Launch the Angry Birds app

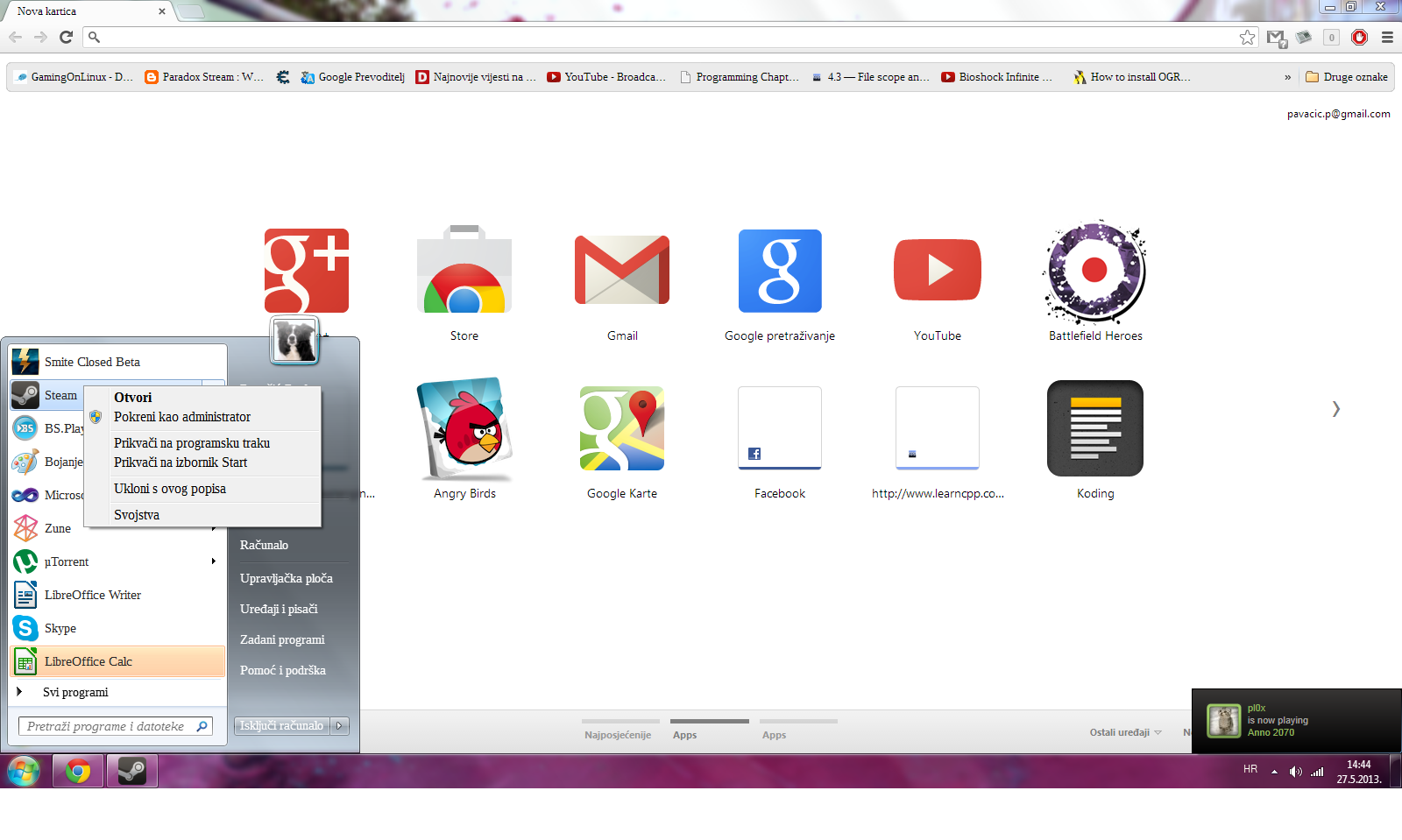click(x=464, y=429)
